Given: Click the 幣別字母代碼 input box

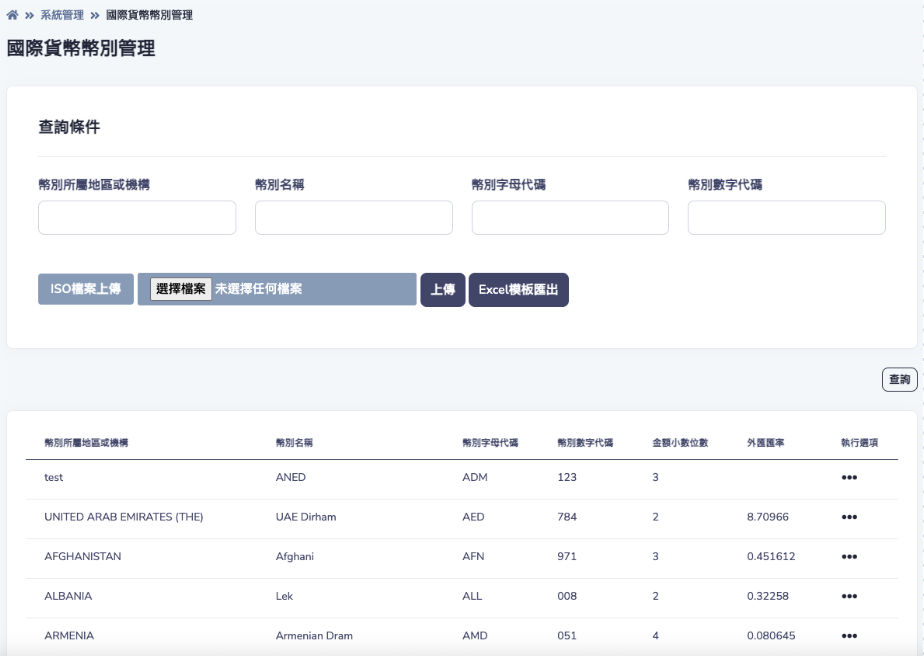Looking at the screenshot, I should pos(570,218).
